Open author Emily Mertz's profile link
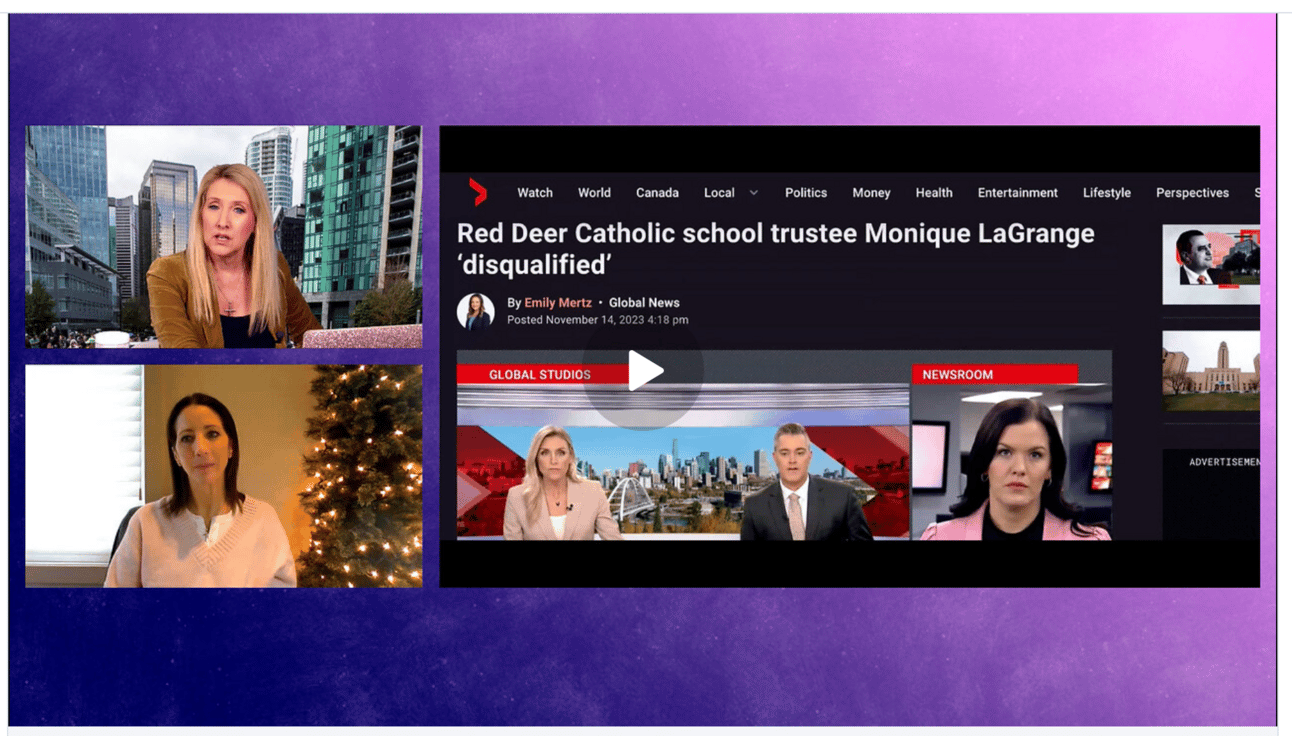Viewport: 1292px width, 736px height. click(x=558, y=303)
